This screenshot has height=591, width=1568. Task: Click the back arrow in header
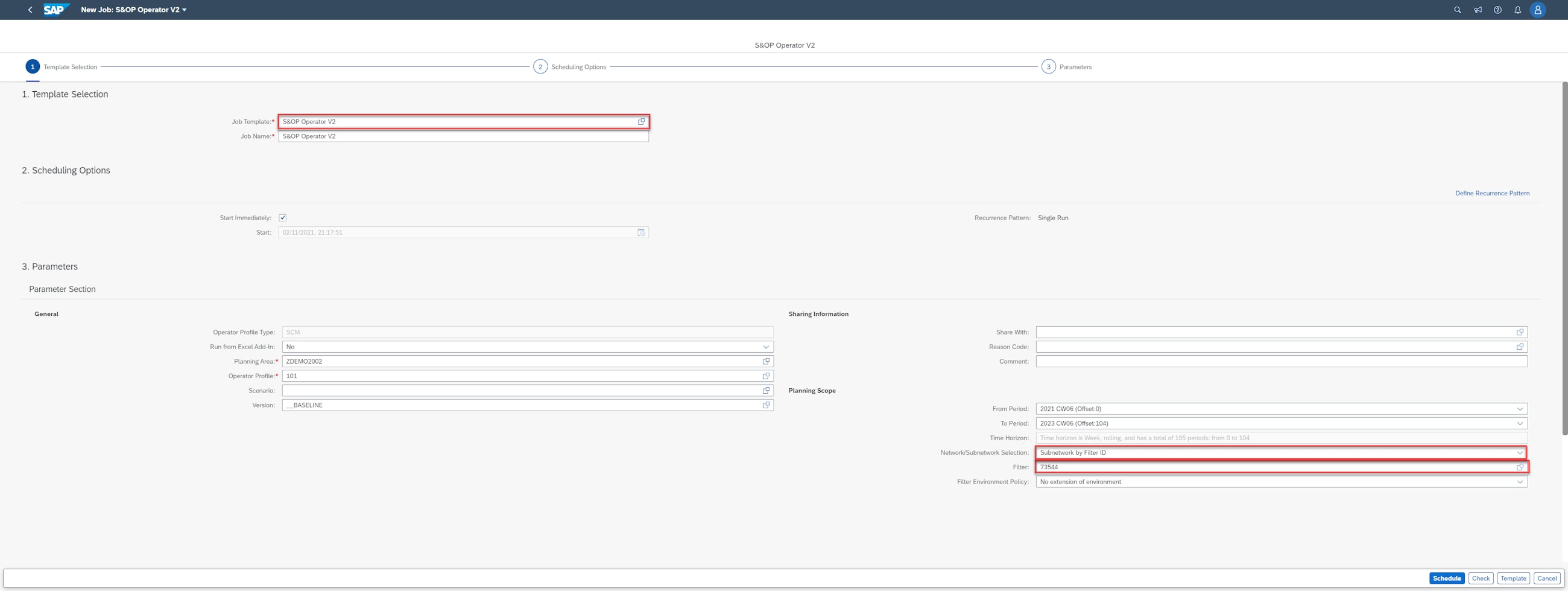[30, 10]
